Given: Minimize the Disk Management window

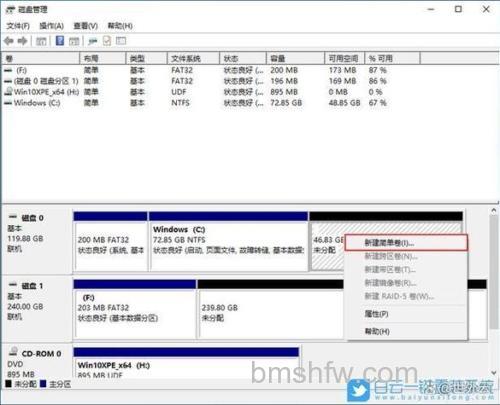Looking at the screenshot, I should coord(431,9).
